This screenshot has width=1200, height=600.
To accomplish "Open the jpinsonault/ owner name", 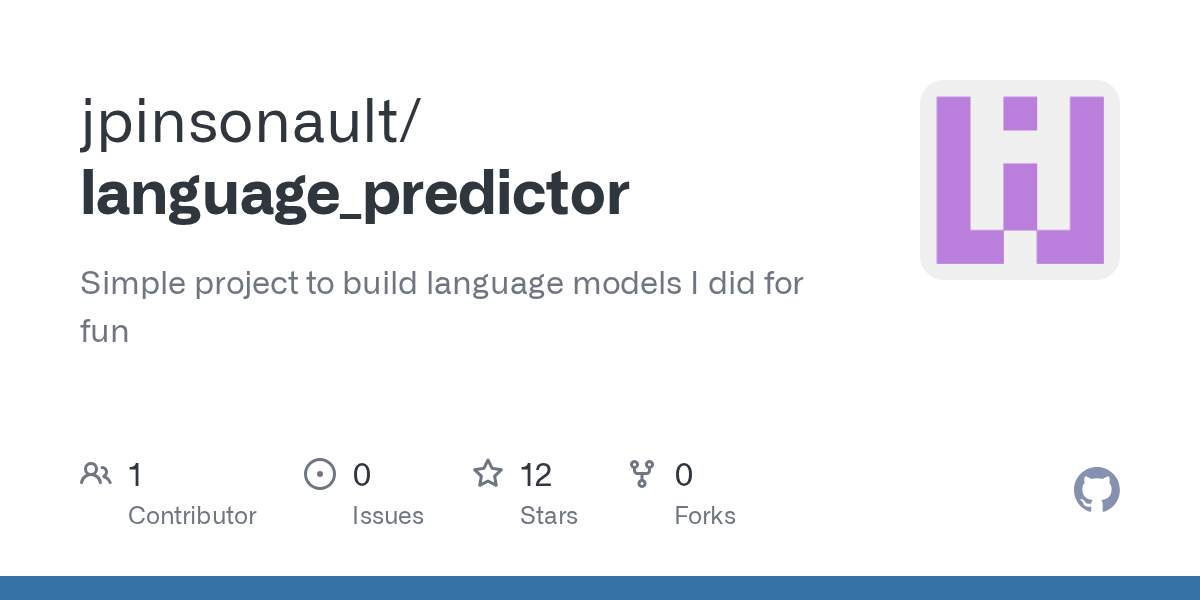I will tap(251, 121).
